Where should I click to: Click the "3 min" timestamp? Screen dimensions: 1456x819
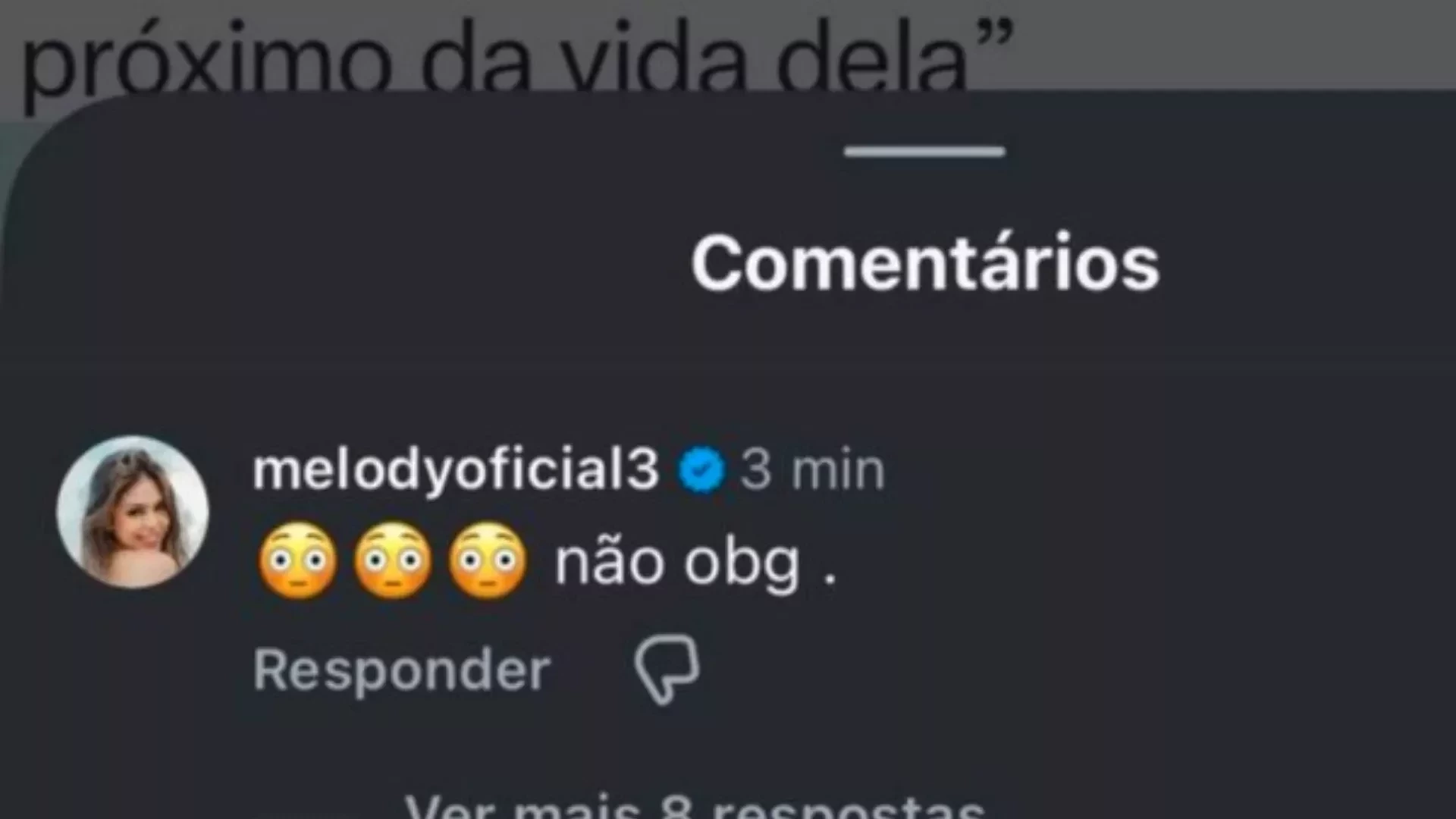pyautogui.click(x=812, y=470)
